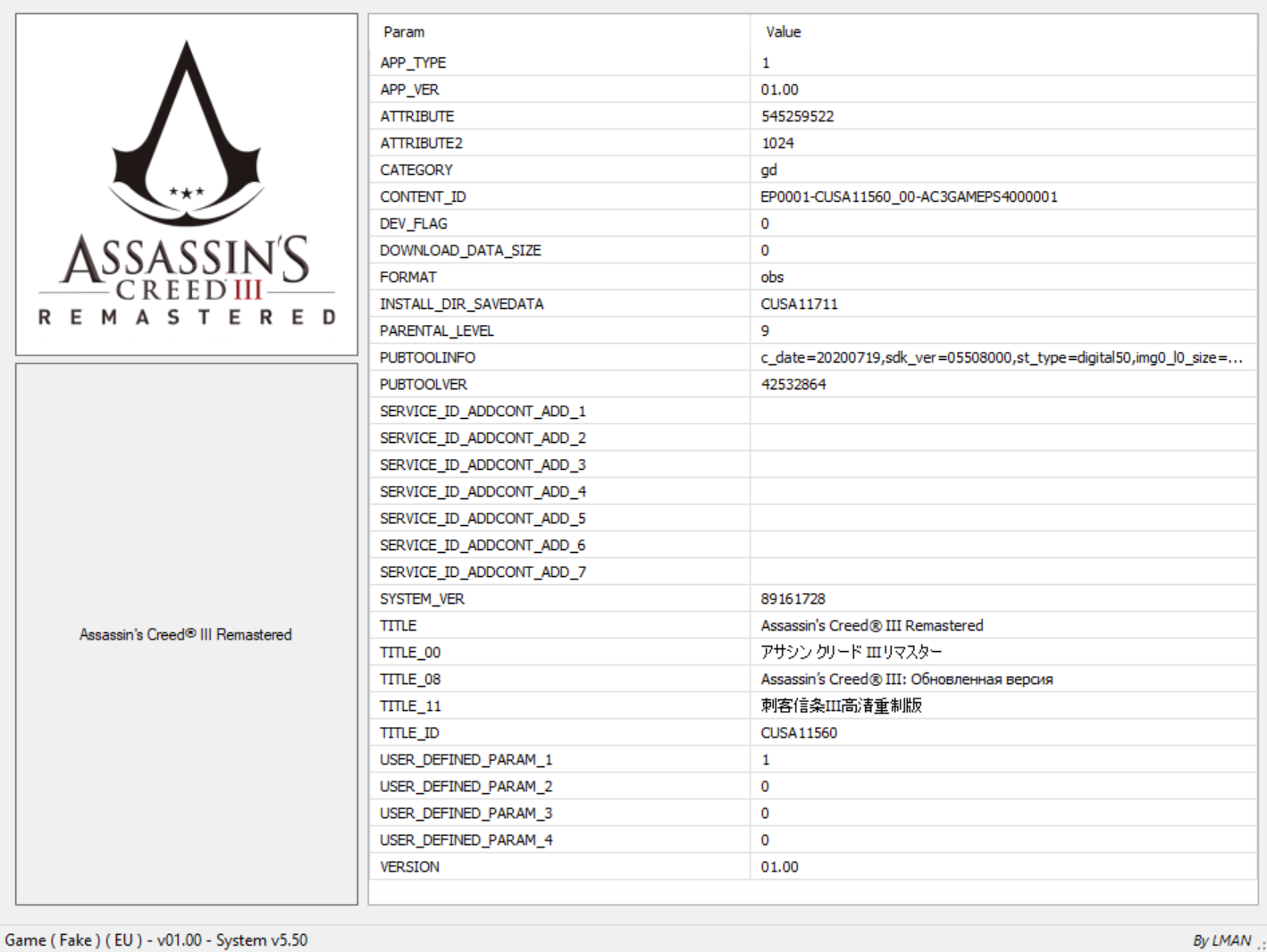Select the TITLE_11 Chinese title value
The height and width of the screenshot is (952, 1267).
click(x=841, y=706)
